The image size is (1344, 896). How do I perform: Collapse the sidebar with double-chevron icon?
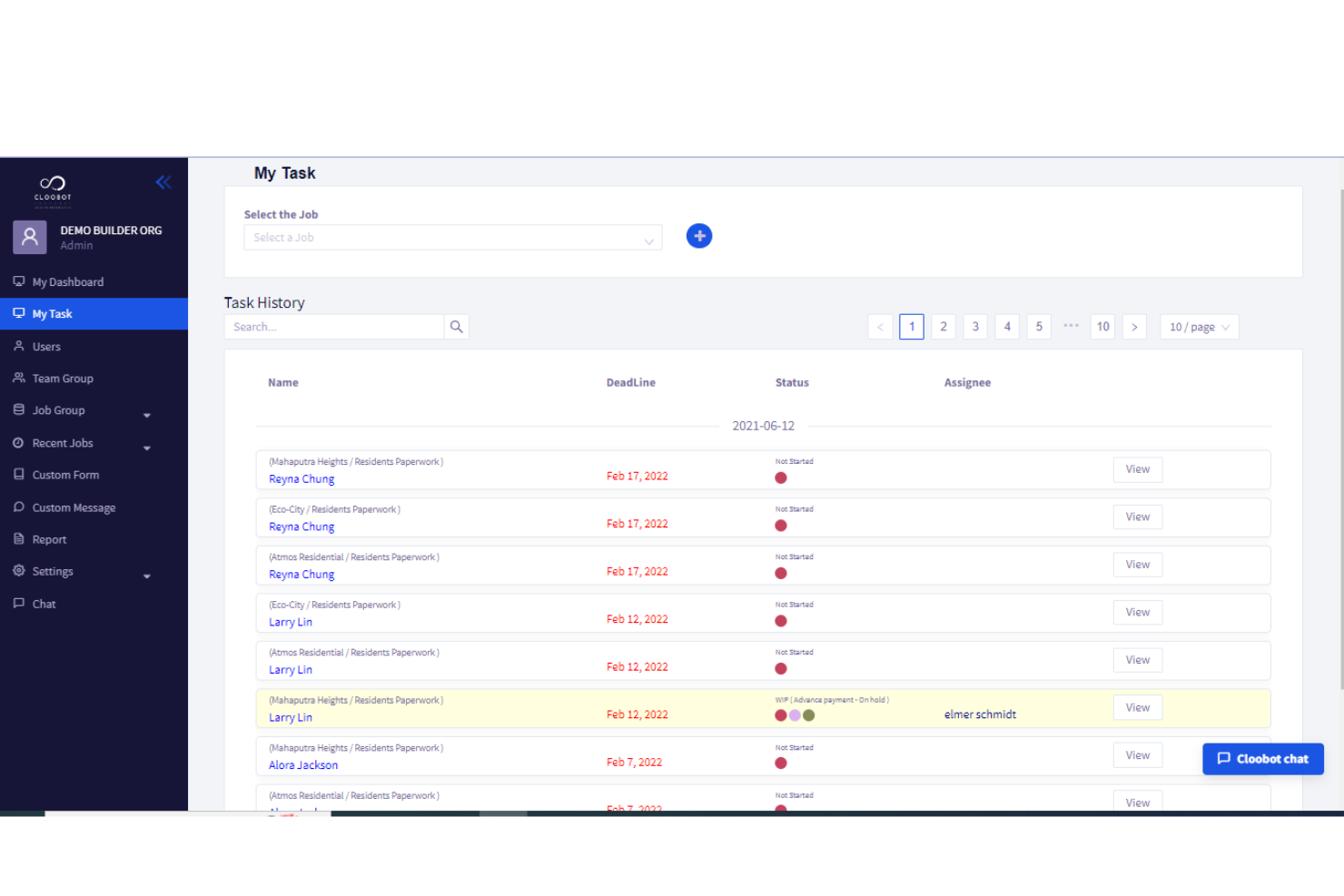(163, 182)
